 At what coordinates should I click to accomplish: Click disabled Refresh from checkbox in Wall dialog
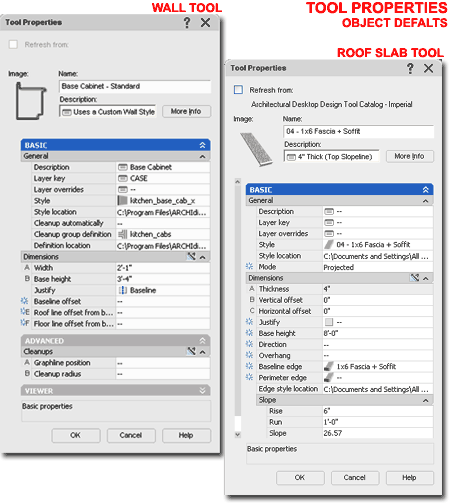(x=13, y=44)
